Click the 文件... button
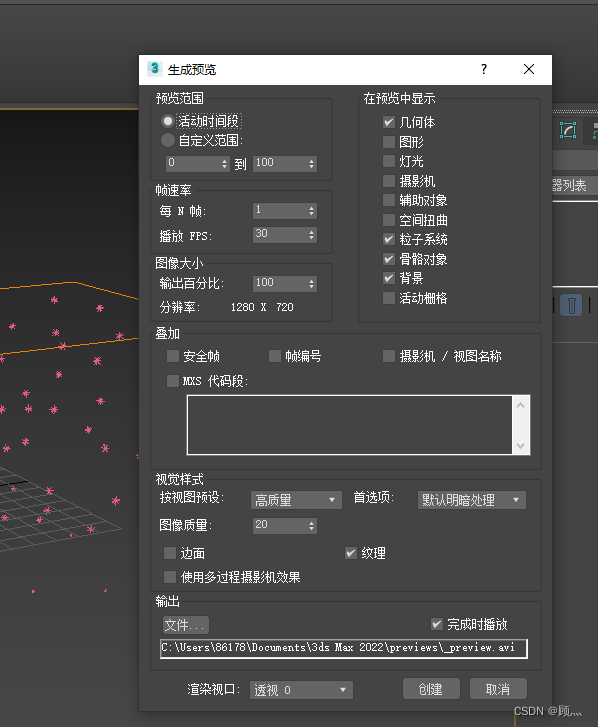This screenshot has height=727, width=598. [185, 625]
